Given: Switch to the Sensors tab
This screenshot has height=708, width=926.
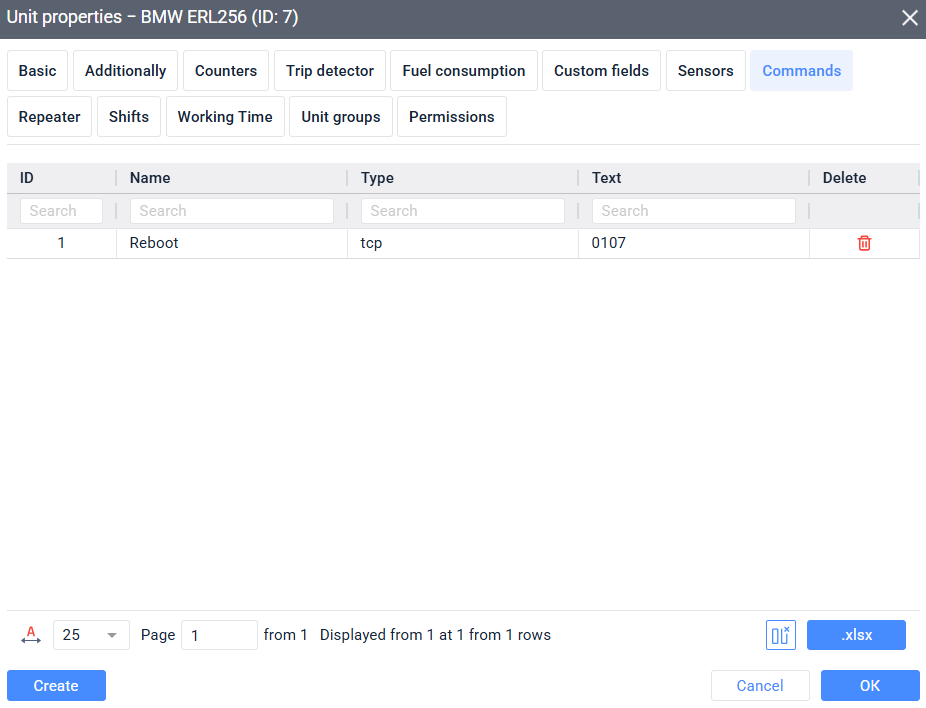Looking at the screenshot, I should click(x=705, y=71).
